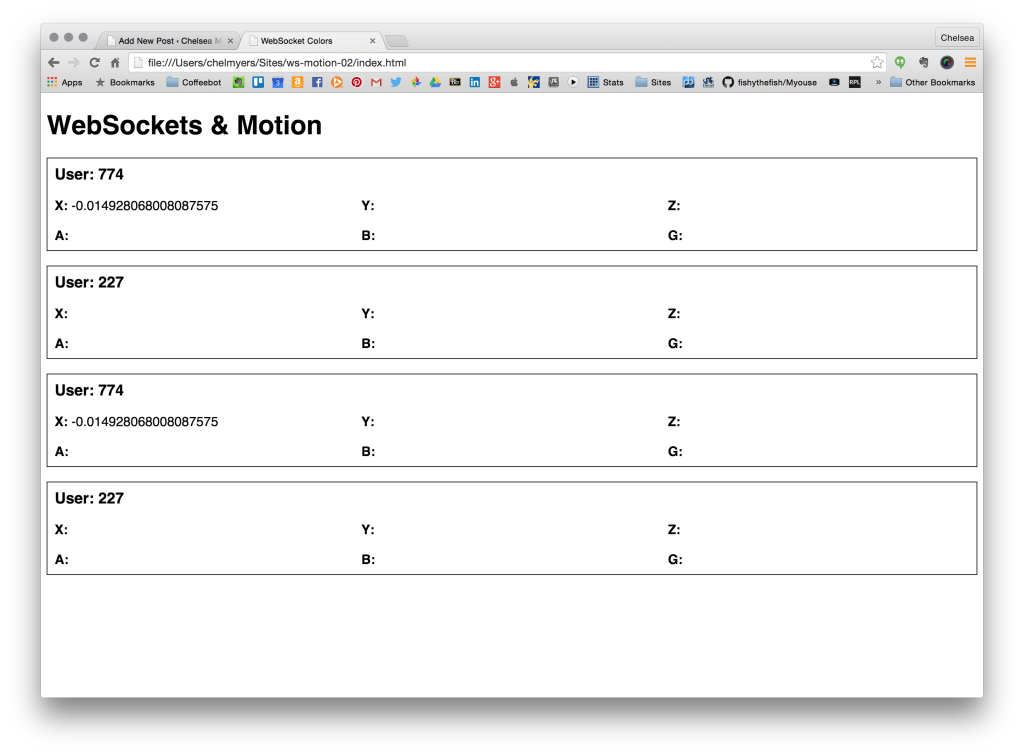Click the X value in first User 774 card
This screenshot has width=1024, height=756.
[144, 206]
